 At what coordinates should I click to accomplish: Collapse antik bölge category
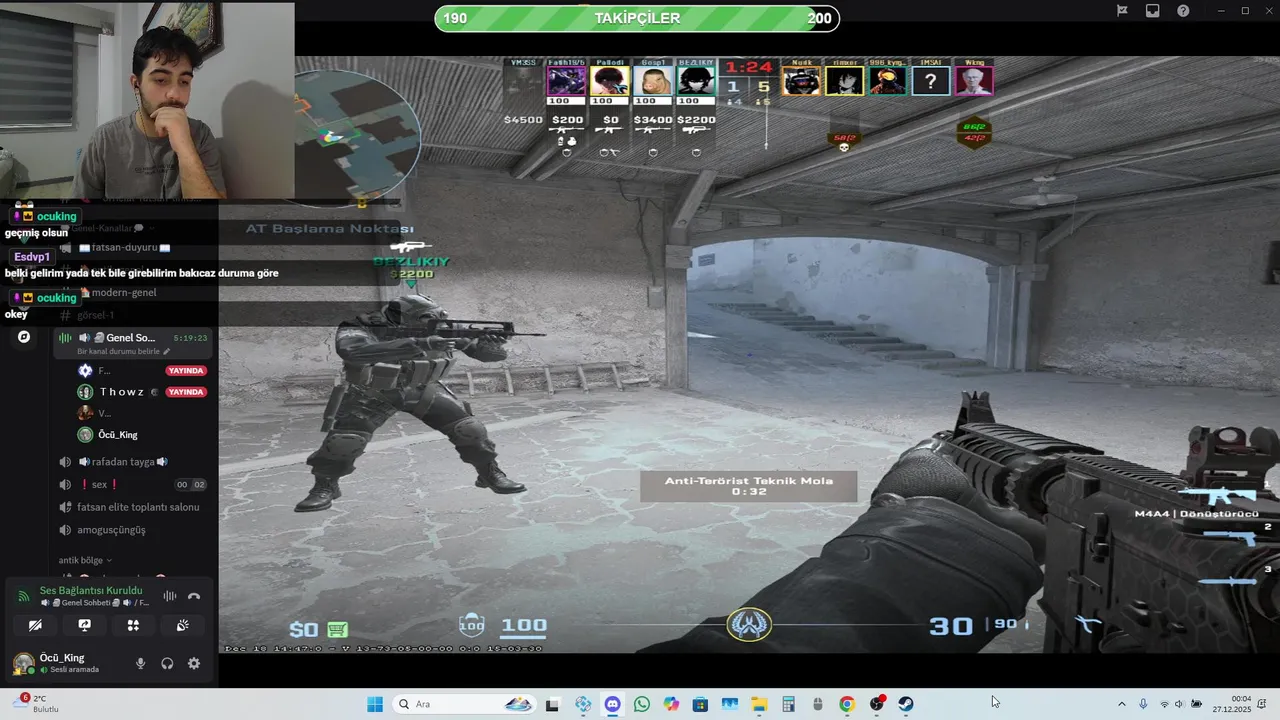85,560
